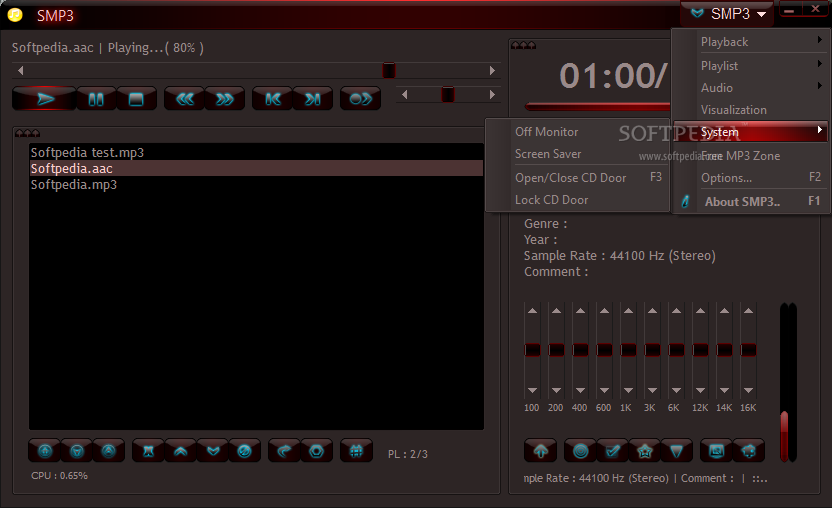Click the circled up-chevron playlist button
Screen dimensions: 832x508
point(109,451)
